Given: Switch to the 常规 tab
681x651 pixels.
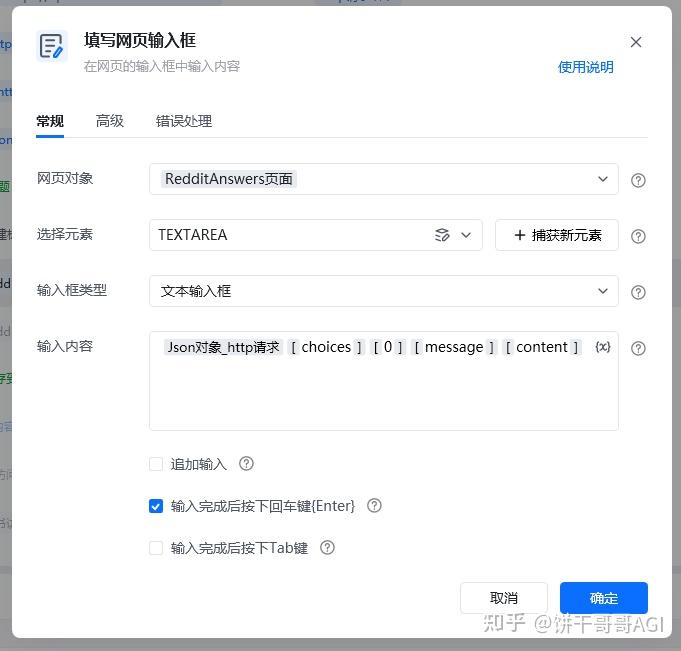Looking at the screenshot, I should click(50, 121).
